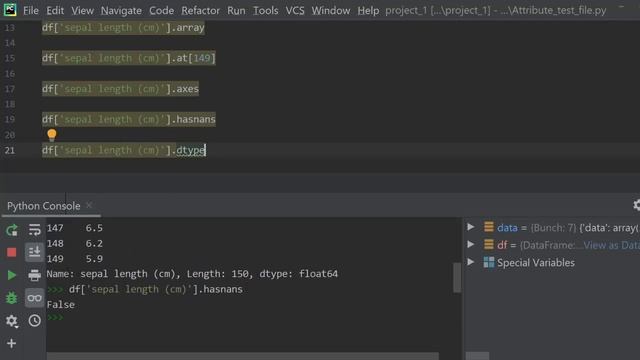Stop the running console process
This screenshot has width=640, height=360.
point(12,253)
